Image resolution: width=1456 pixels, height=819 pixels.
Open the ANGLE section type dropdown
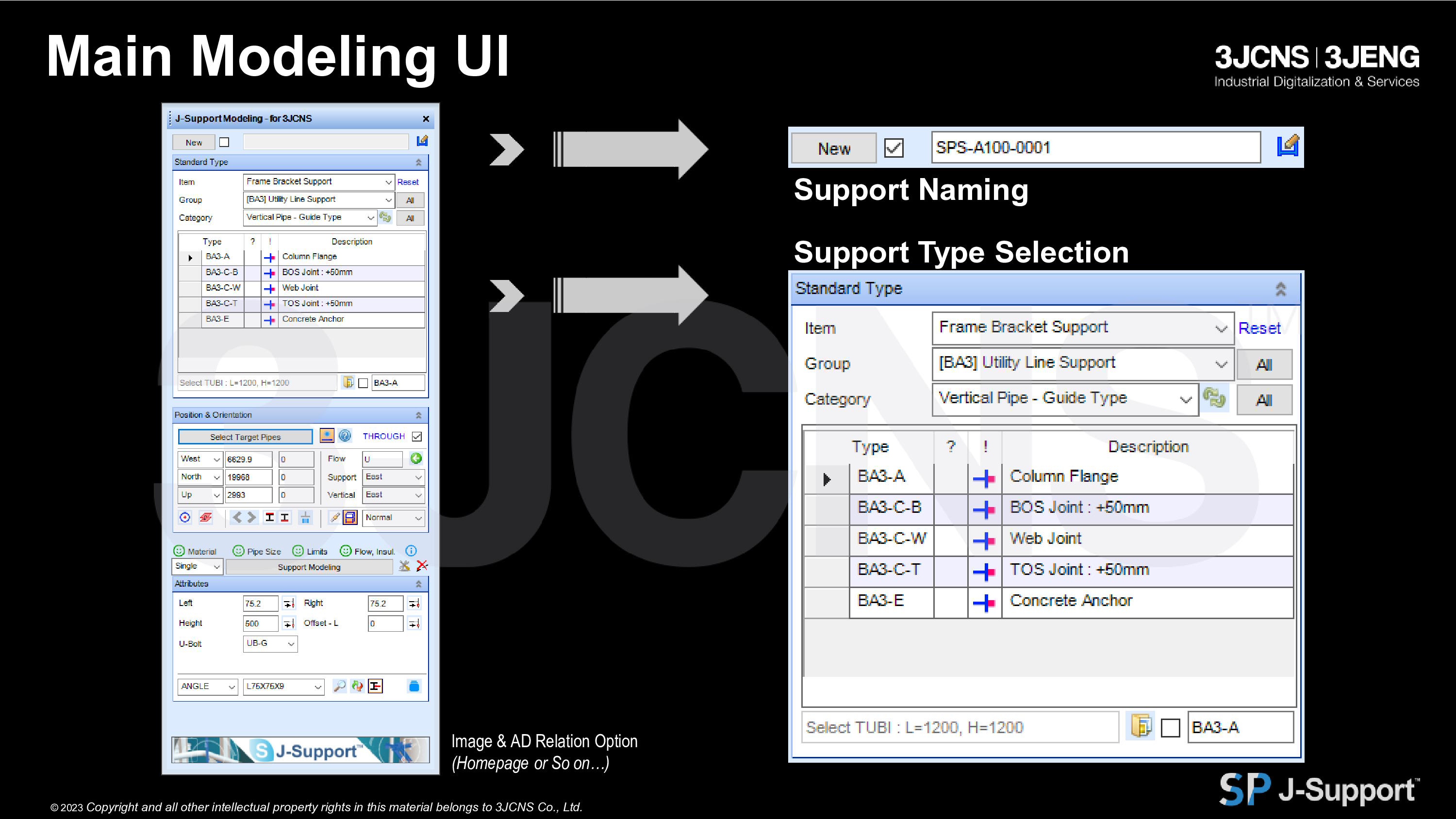[x=207, y=687]
